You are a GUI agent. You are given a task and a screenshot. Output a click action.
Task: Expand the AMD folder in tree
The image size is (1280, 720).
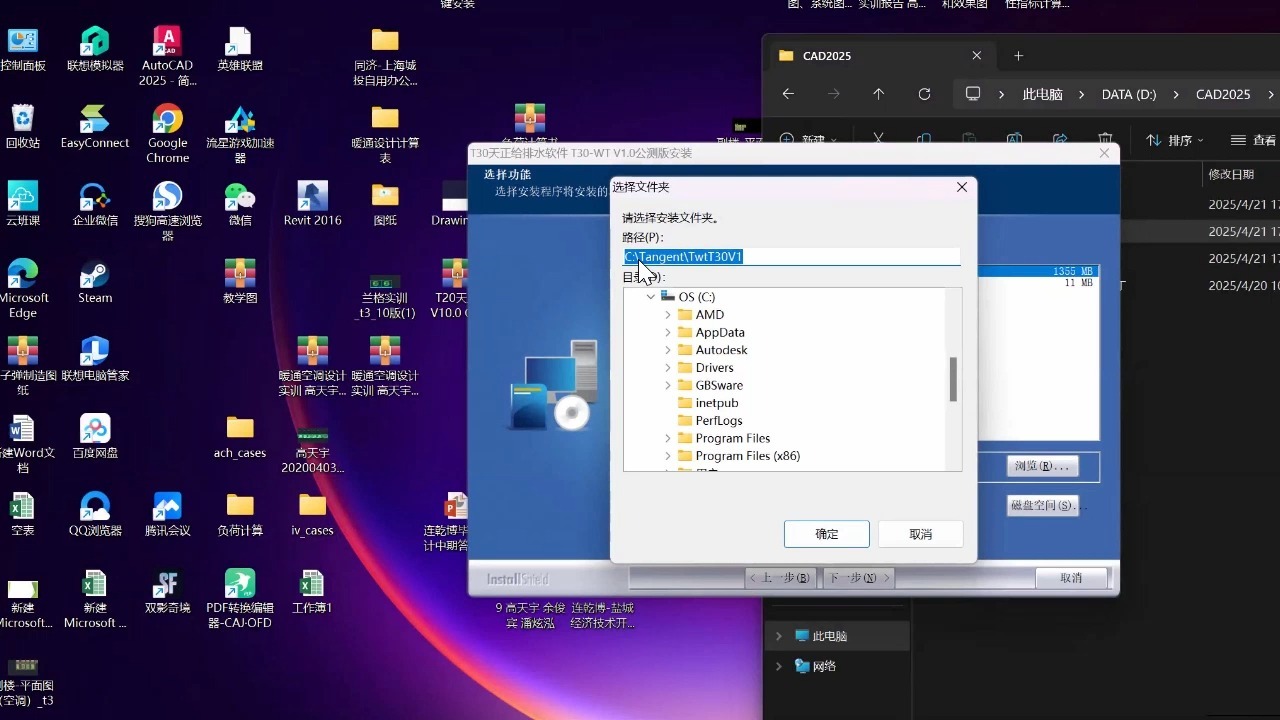pos(668,315)
